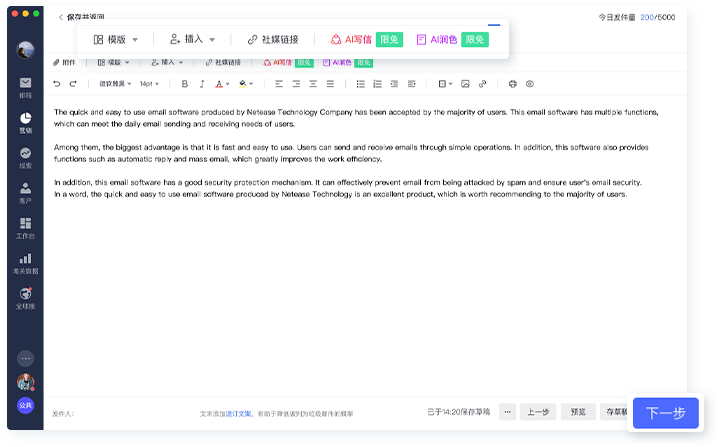This screenshot has height=447, width=718.
Task: Open the 全球搜 global search sidebar icon
Action: [x=25, y=297]
